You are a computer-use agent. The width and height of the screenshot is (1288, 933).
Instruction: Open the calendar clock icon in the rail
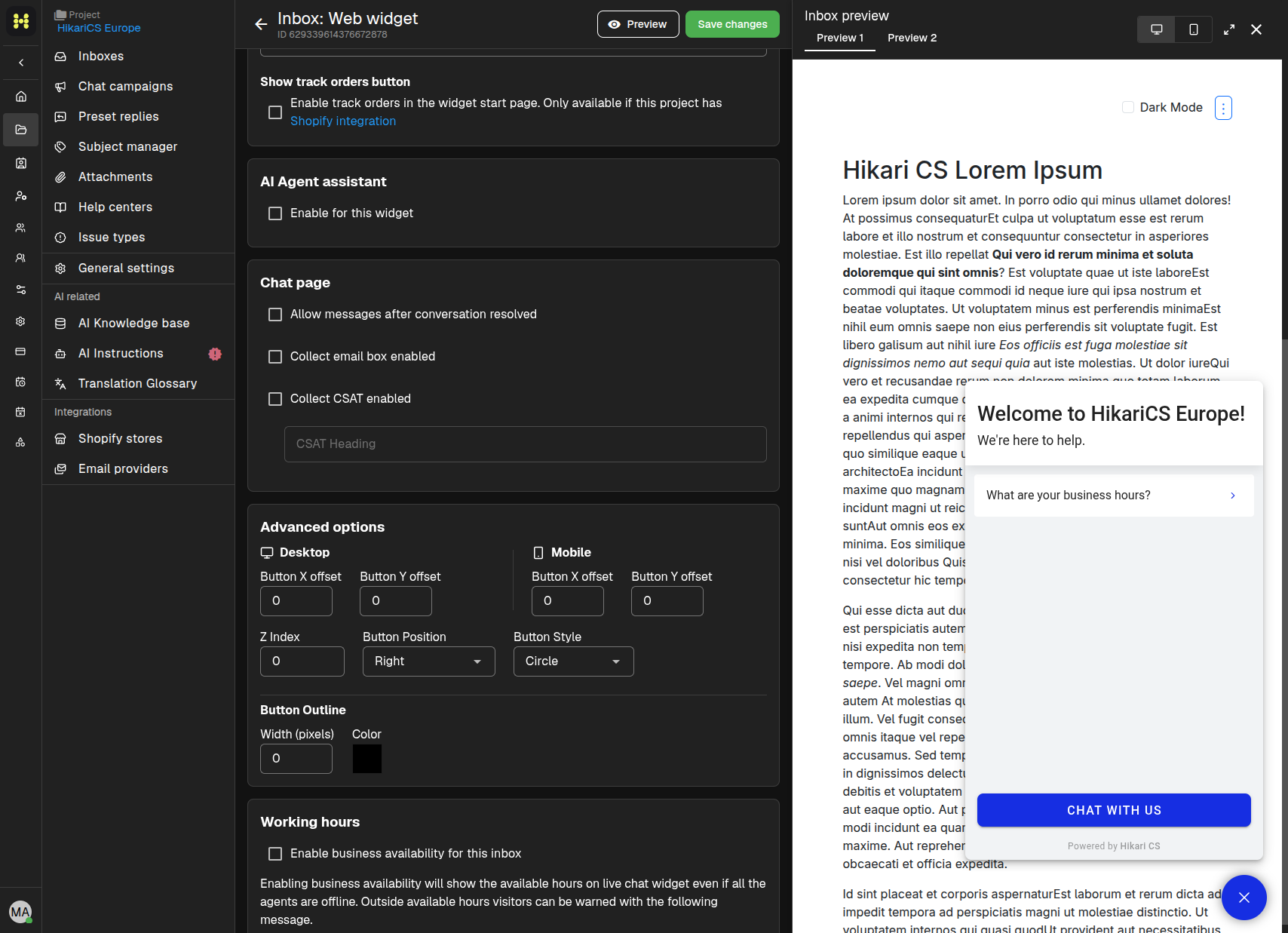tap(21, 382)
